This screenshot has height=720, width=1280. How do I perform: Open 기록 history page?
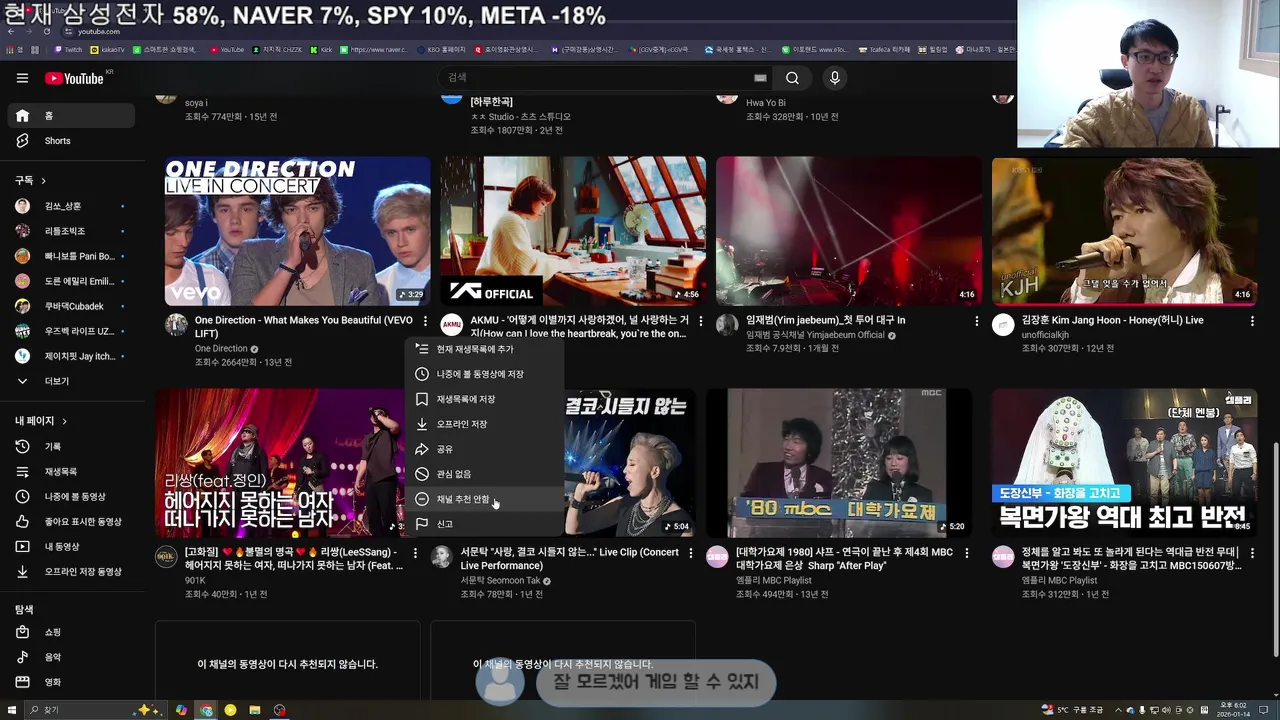[x=70, y=446]
